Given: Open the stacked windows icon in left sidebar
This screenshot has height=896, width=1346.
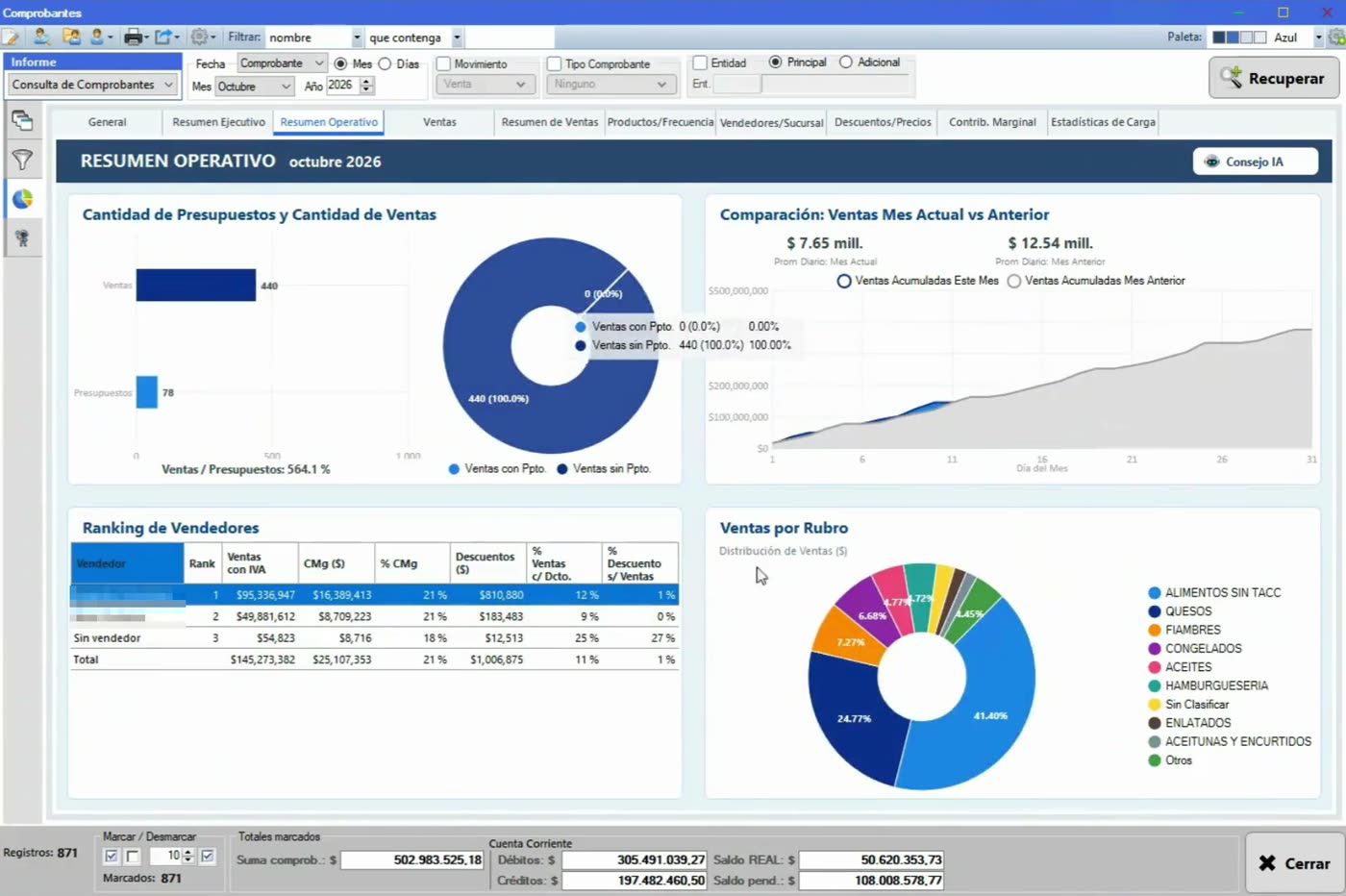Looking at the screenshot, I should [x=22, y=121].
